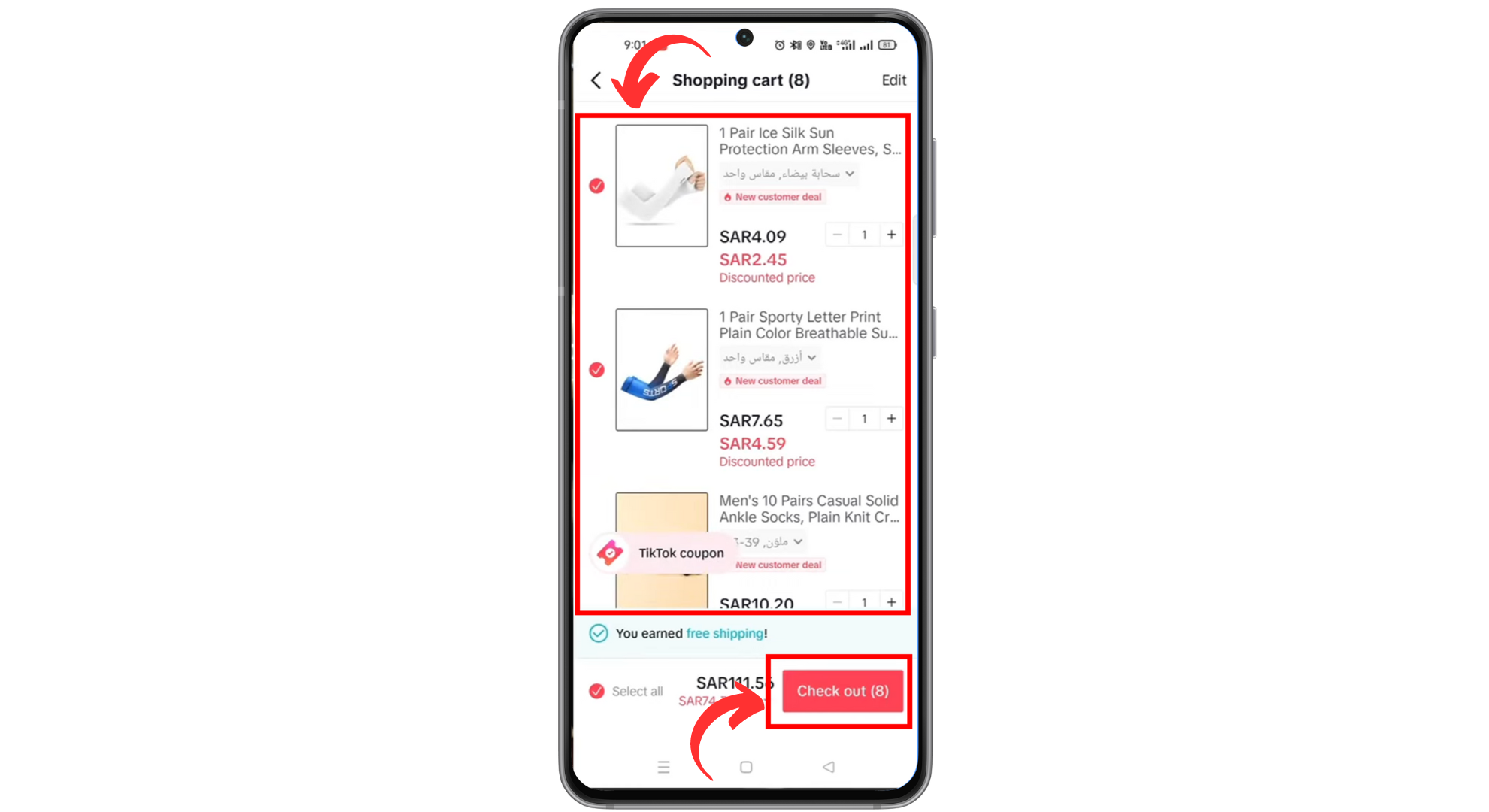1489x812 pixels.
Task: Tap the free shipping earned checkmark icon
Action: tap(599, 632)
